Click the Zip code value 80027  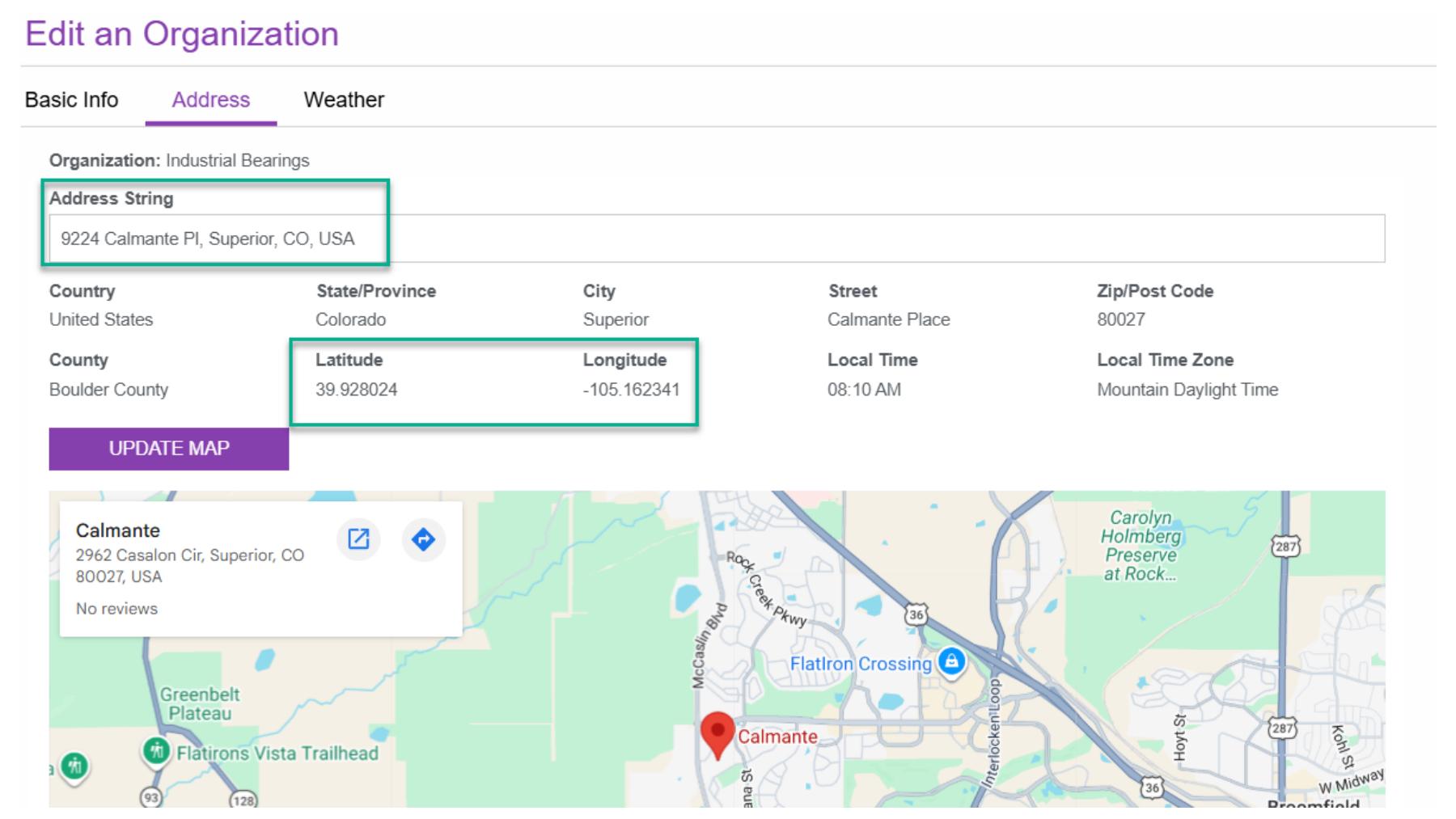coord(1121,319)
